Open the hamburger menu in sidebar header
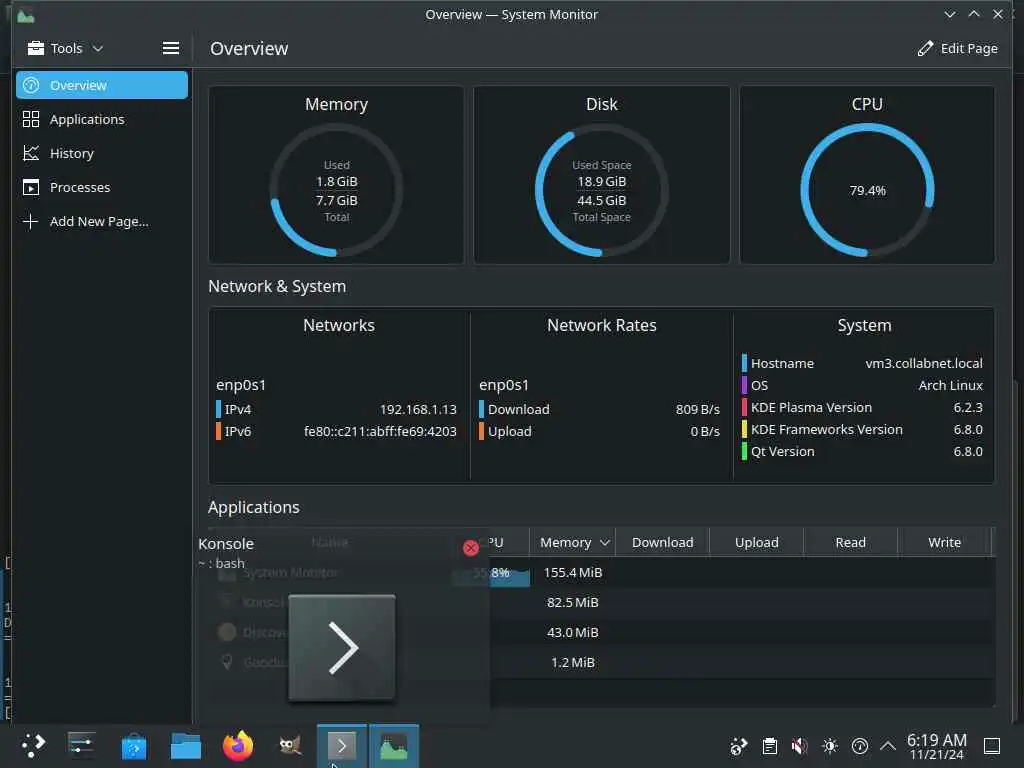The width and height of the screenshot is (1024, 768). click(x=170, y=48)
